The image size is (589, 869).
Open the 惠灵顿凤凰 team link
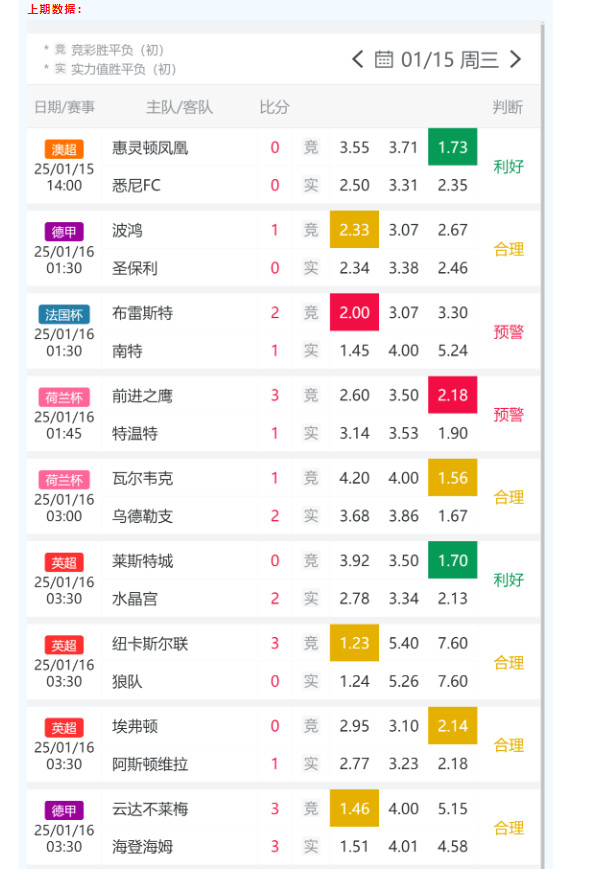150,147
